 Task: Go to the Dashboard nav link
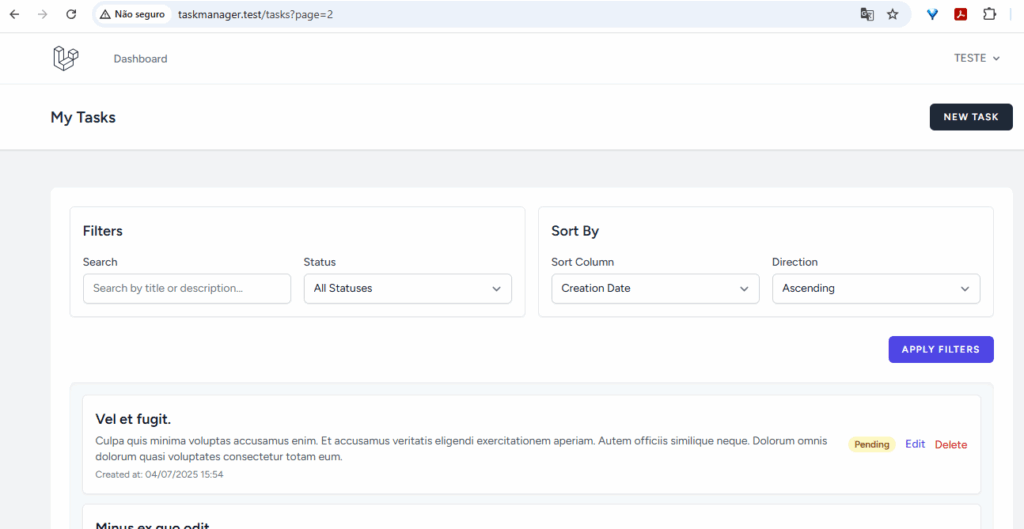click(x=140, y=59)
